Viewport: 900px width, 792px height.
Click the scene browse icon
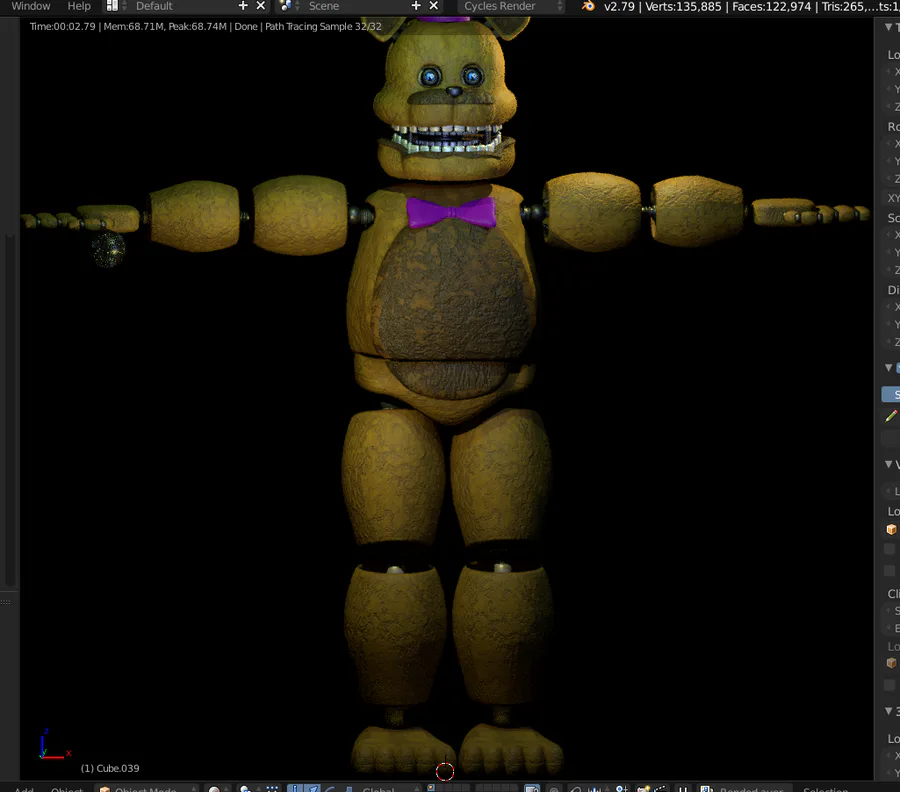click(286, 6)
